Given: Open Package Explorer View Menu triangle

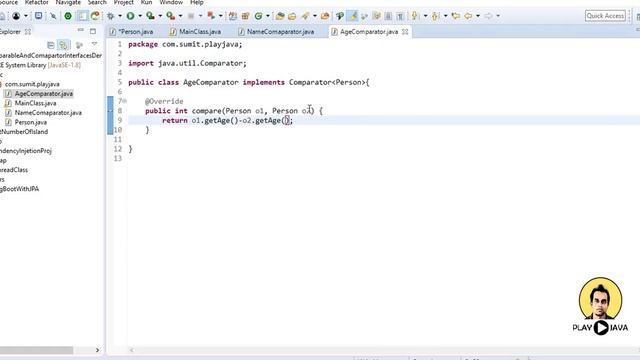Looking at the screenshot, I should click(94, 44).
